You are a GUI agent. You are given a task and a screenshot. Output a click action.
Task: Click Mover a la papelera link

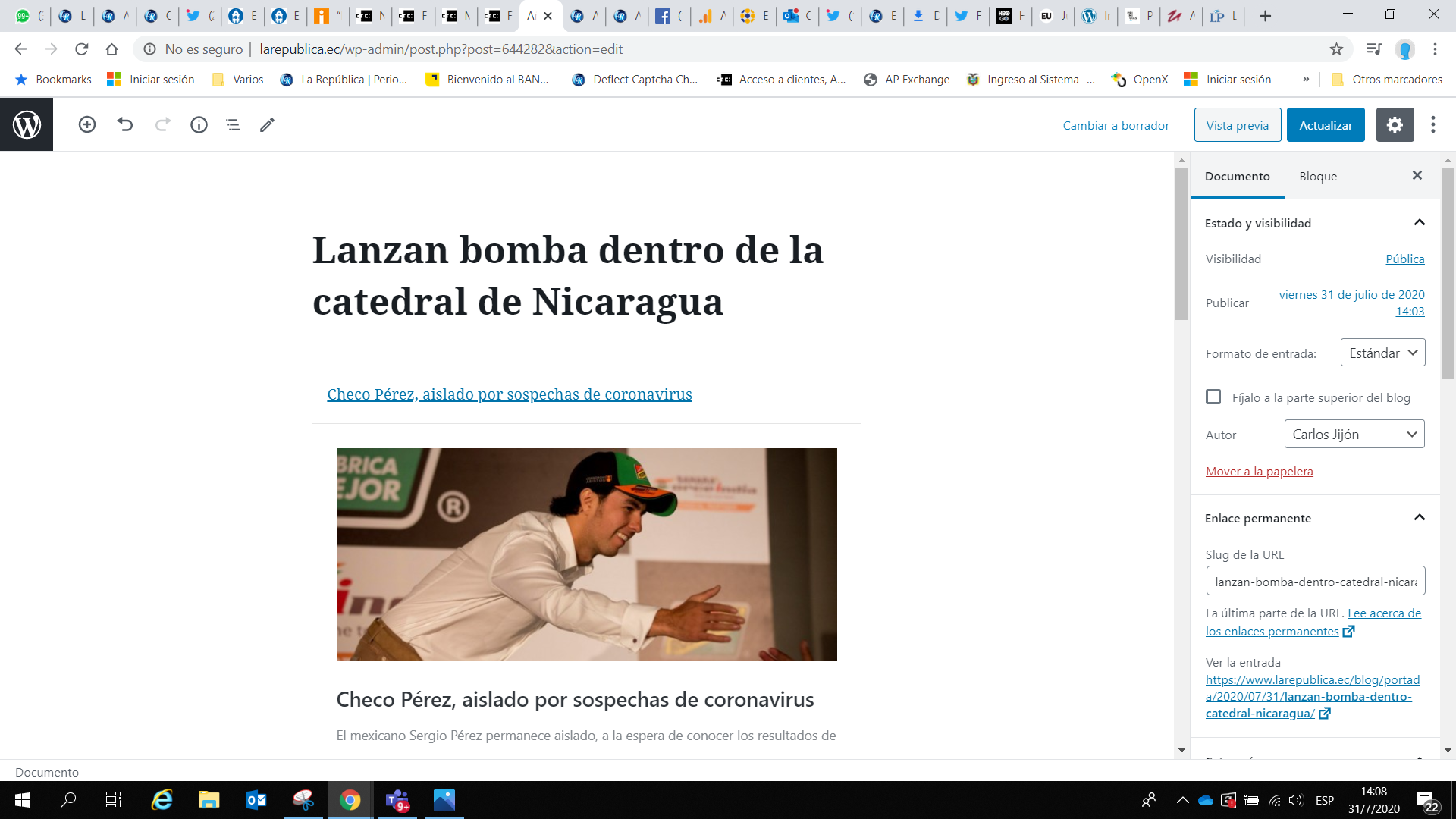1259,471
